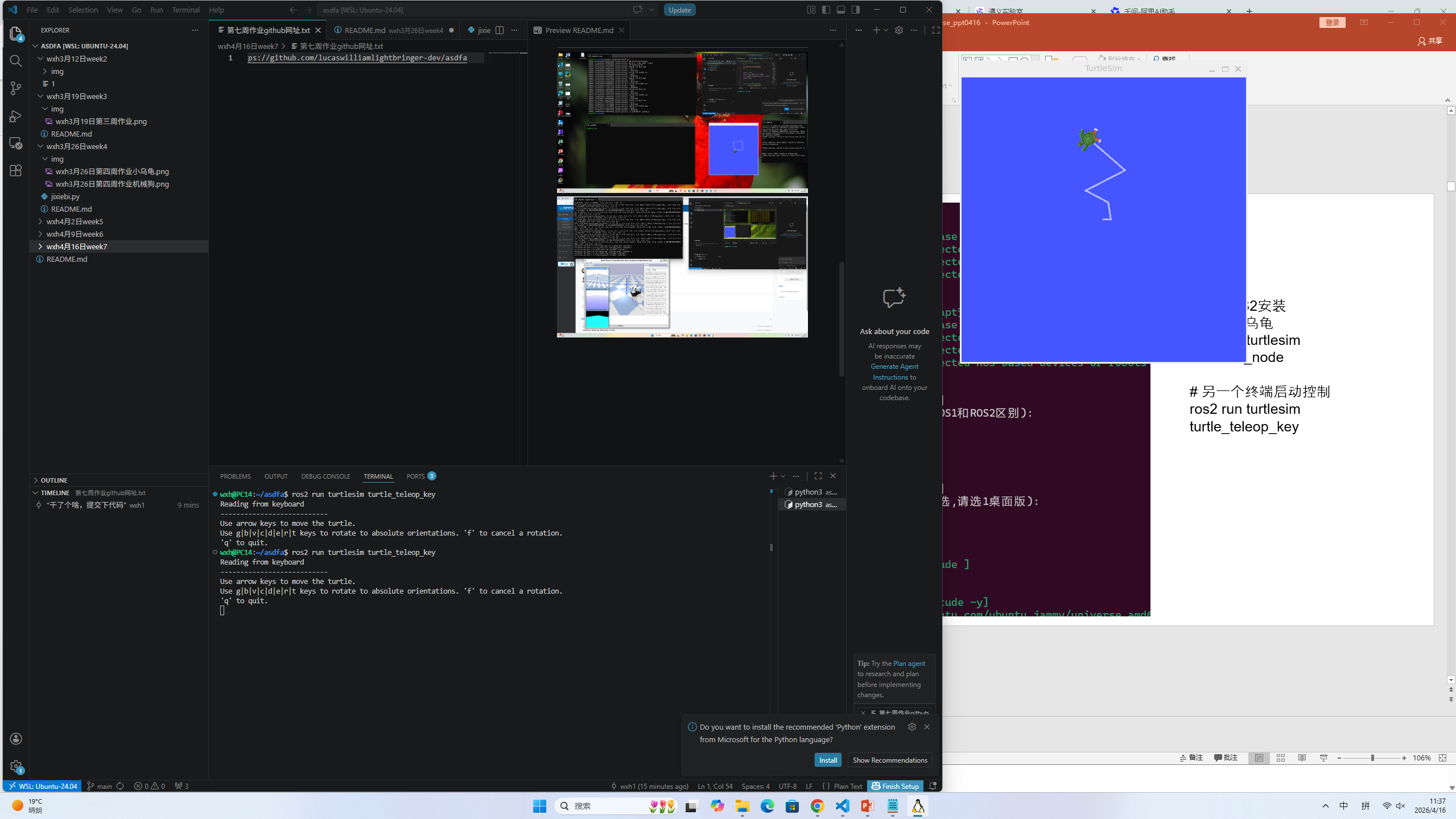Click the notifications bell in status bar
The width and height of the screenshot is (1456, 819).
click(x=933, y=786)
